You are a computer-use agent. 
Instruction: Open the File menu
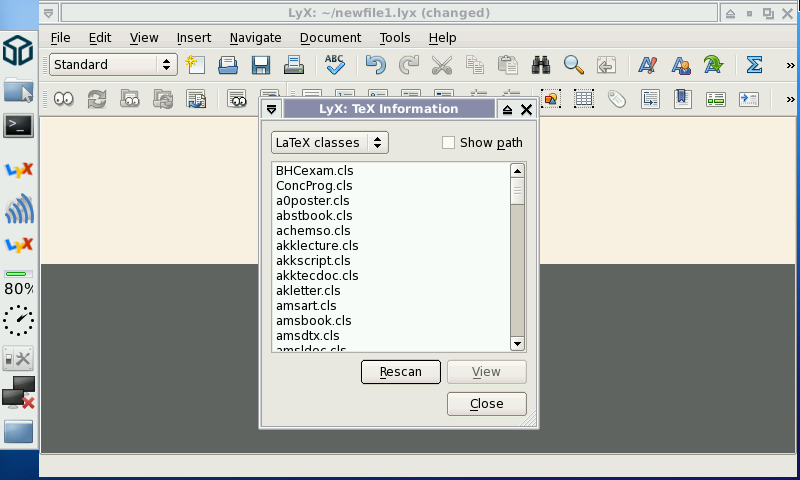click(60, 38)
